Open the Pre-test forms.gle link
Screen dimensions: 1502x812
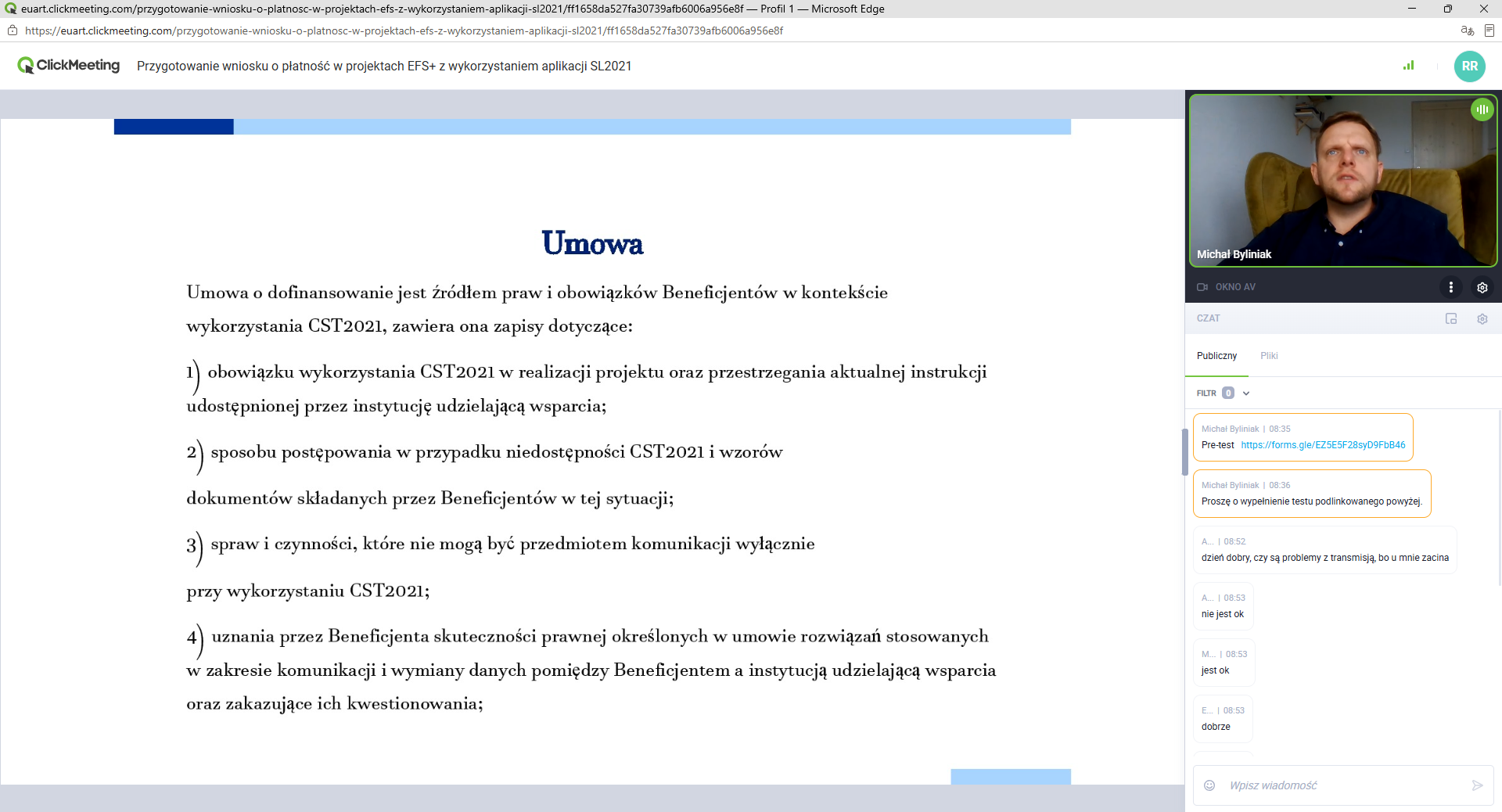click(x=1323, y=445)
